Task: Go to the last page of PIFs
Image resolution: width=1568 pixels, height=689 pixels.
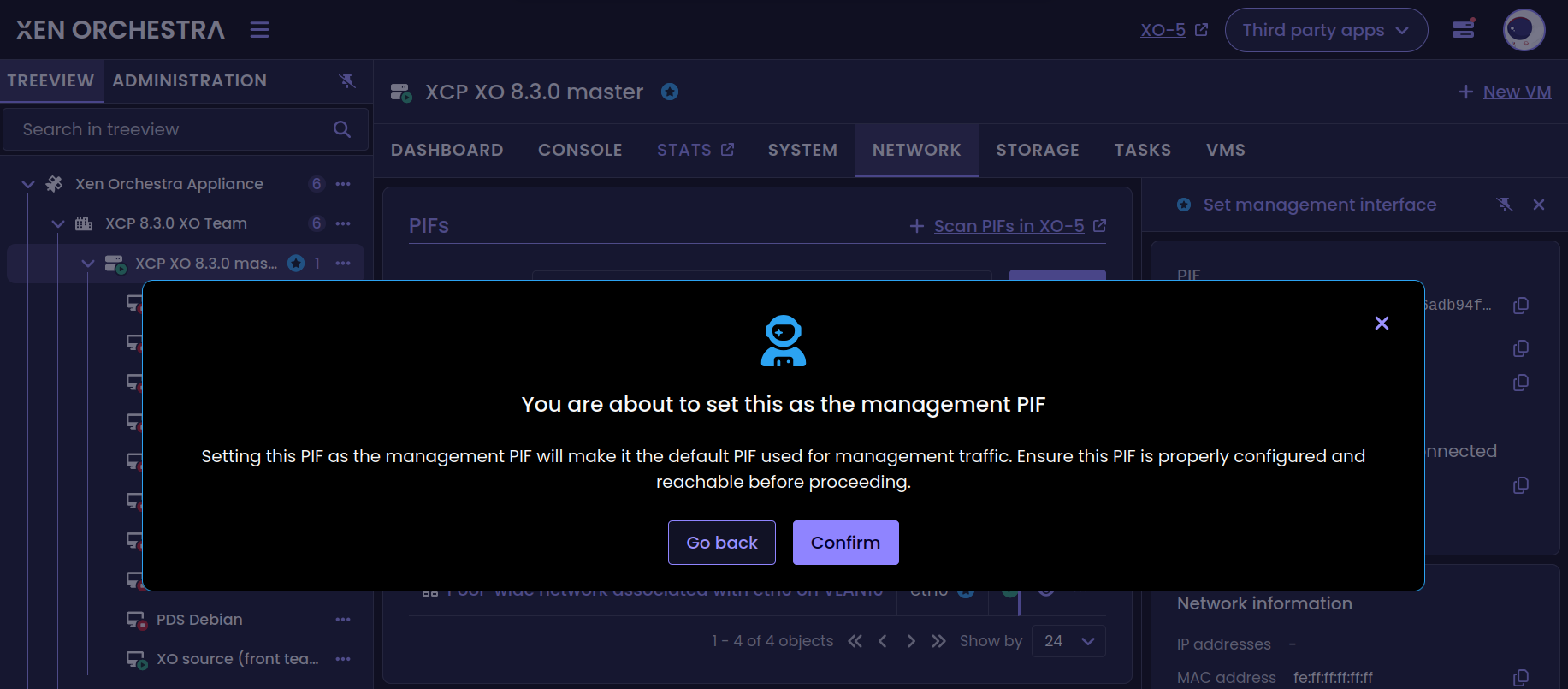Action: pos(938,641)
